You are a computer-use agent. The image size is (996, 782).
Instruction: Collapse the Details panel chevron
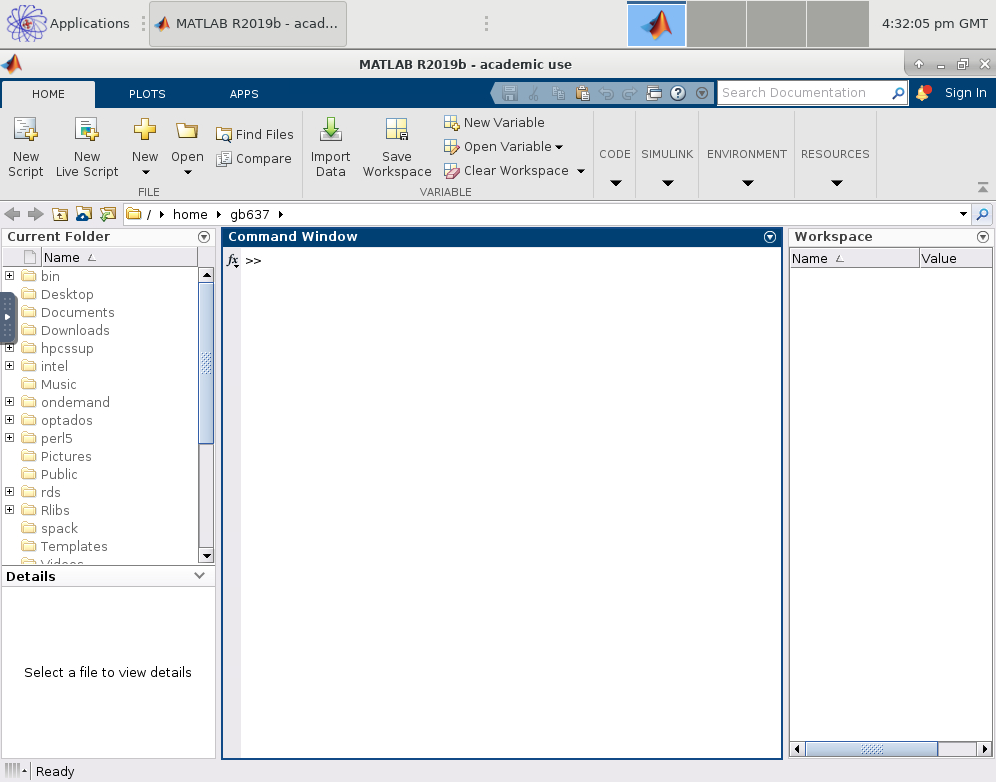[201, 576]
